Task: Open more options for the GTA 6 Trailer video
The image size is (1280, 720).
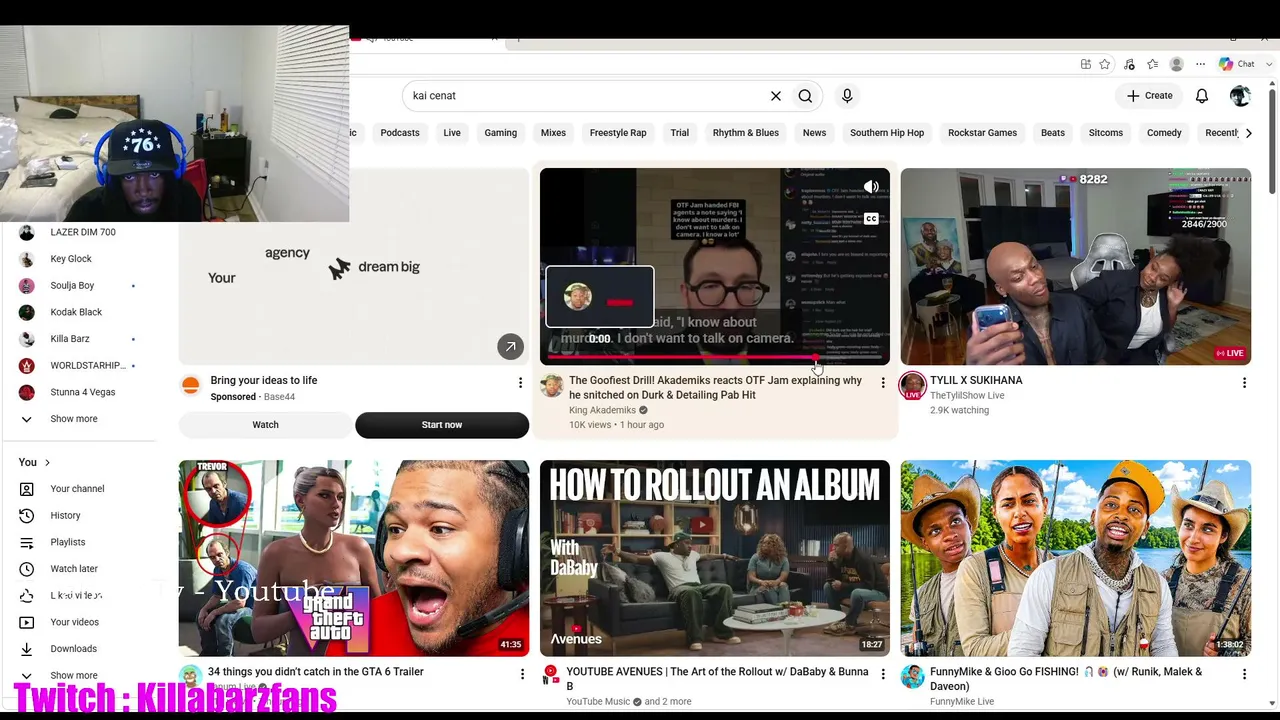Action: pos(522,675)
